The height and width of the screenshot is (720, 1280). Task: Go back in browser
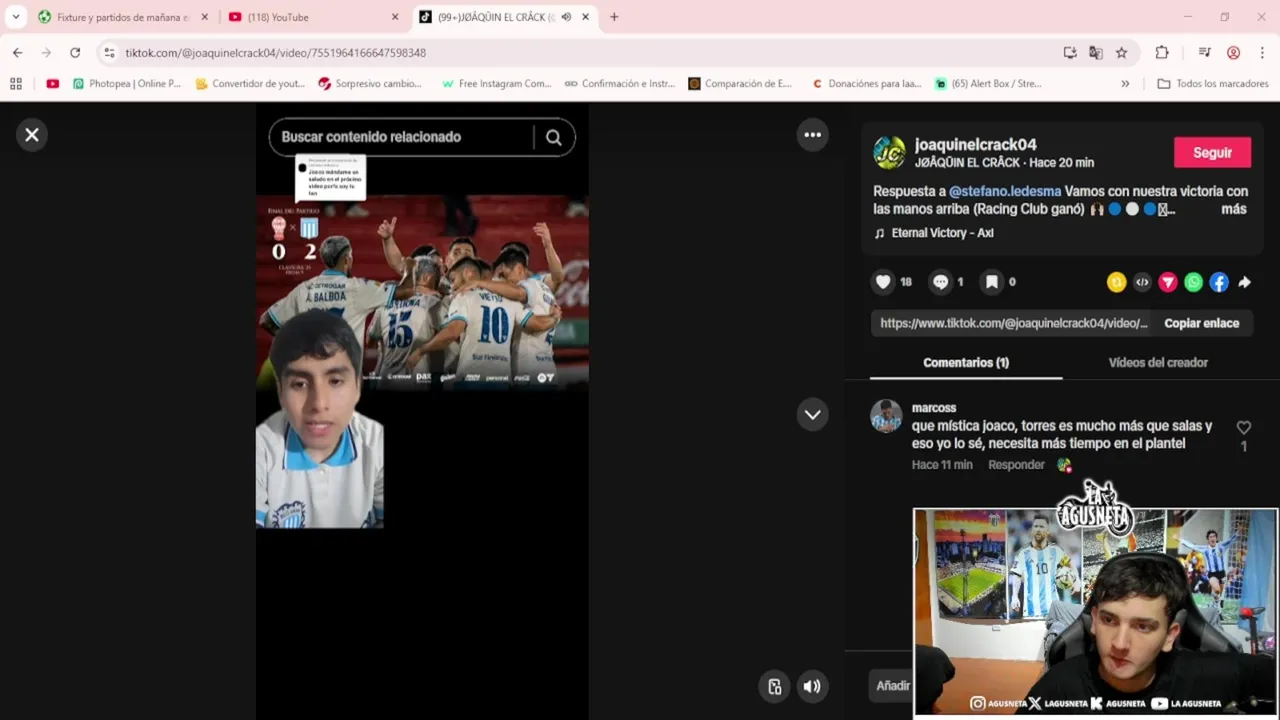(x=17, y=53)
